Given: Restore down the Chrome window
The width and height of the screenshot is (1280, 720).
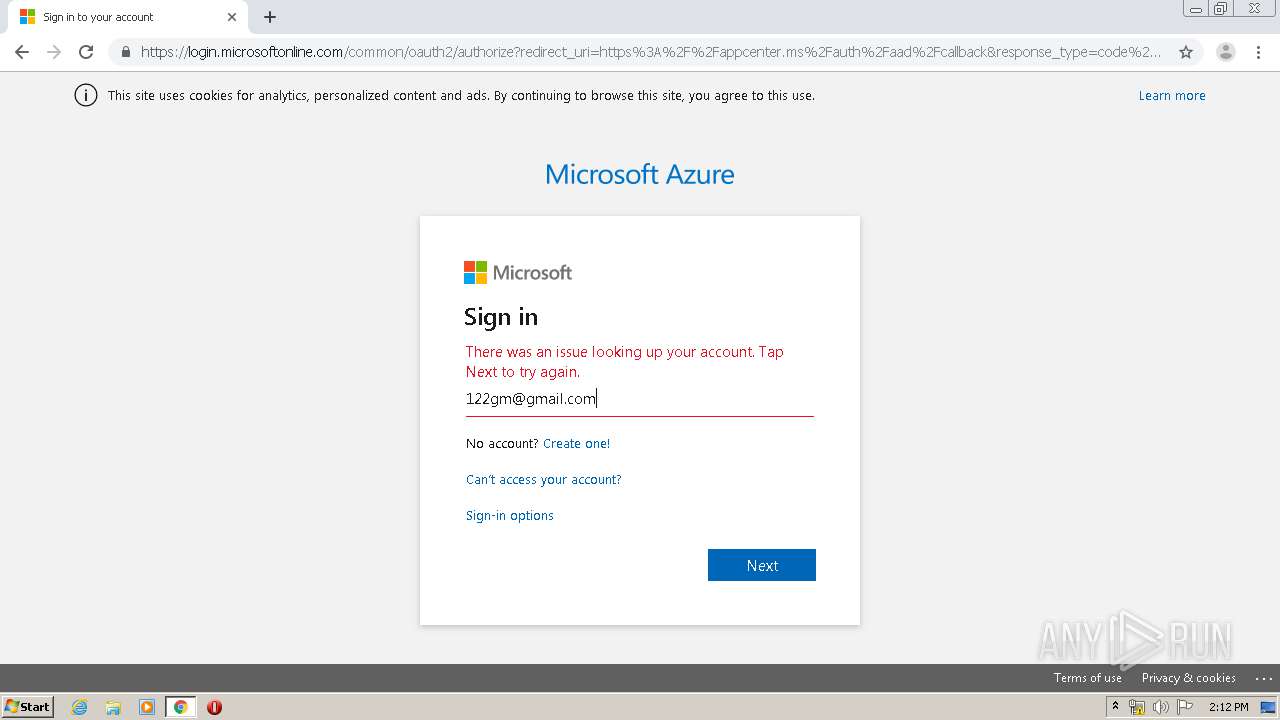Looking at the screenshot, I should tap(1222, 9).
